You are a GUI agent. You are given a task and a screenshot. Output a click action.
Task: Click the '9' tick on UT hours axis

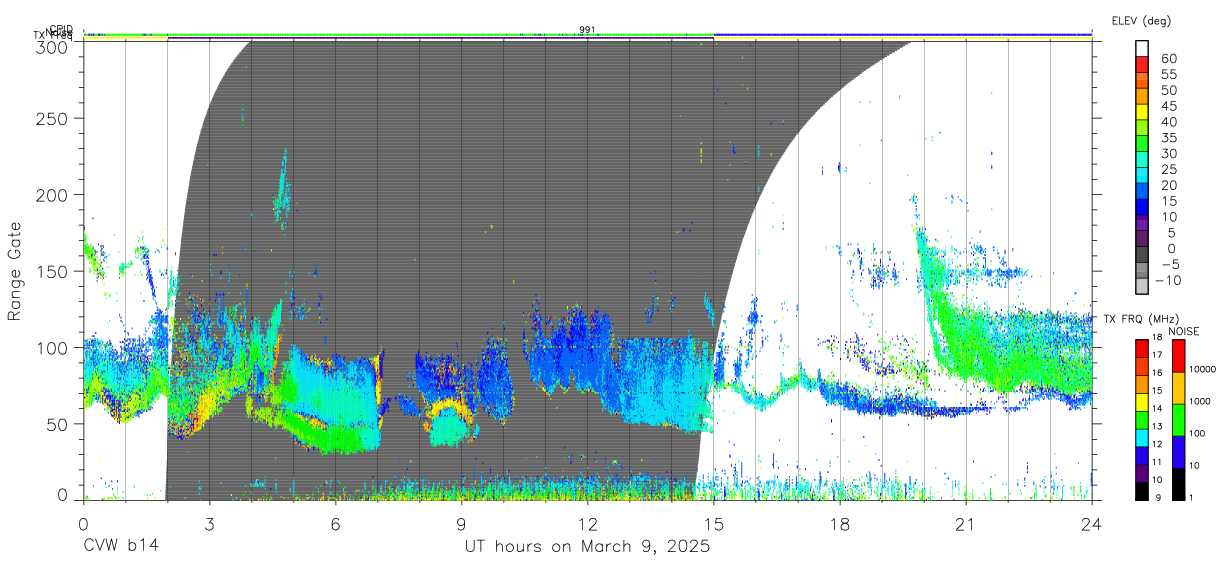click(461, 523)
